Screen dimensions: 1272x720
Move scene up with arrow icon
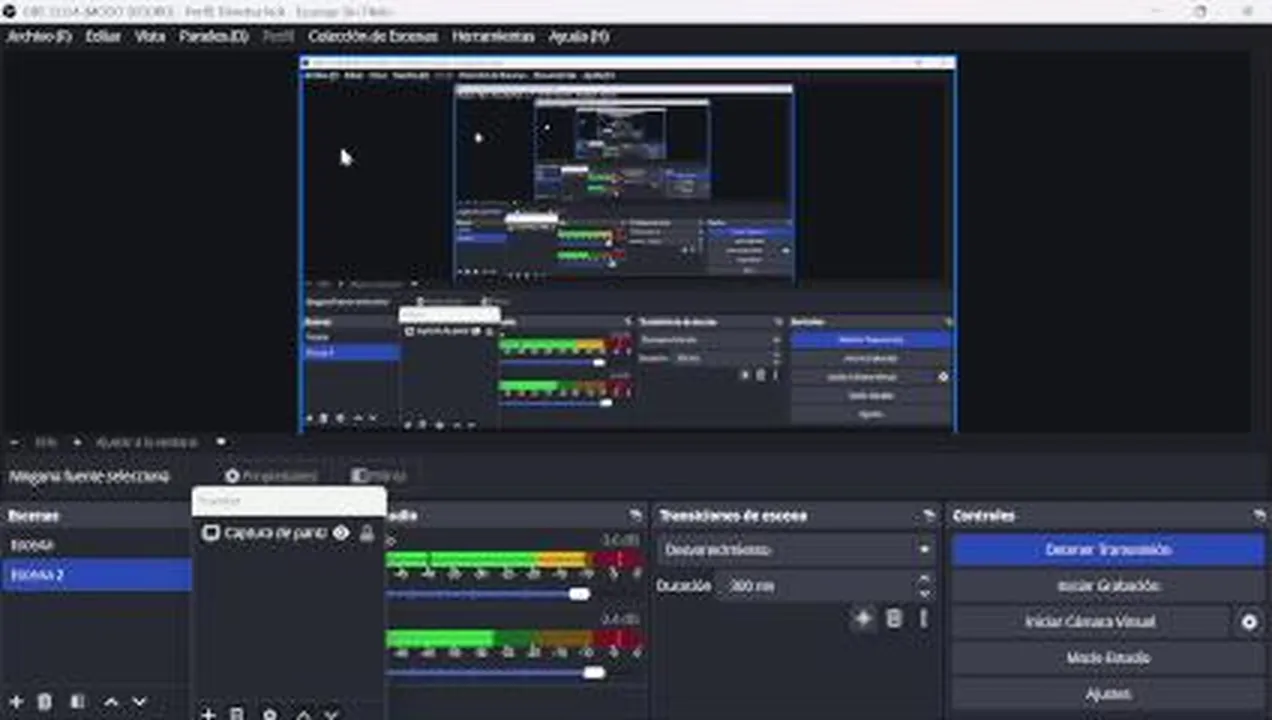pos(111,702)
